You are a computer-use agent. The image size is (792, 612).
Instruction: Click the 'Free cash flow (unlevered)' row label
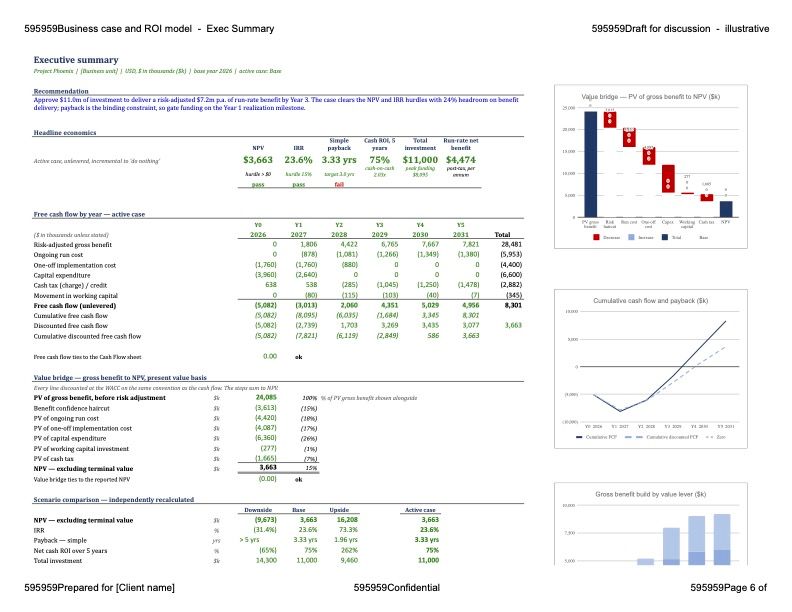point(75,305)
